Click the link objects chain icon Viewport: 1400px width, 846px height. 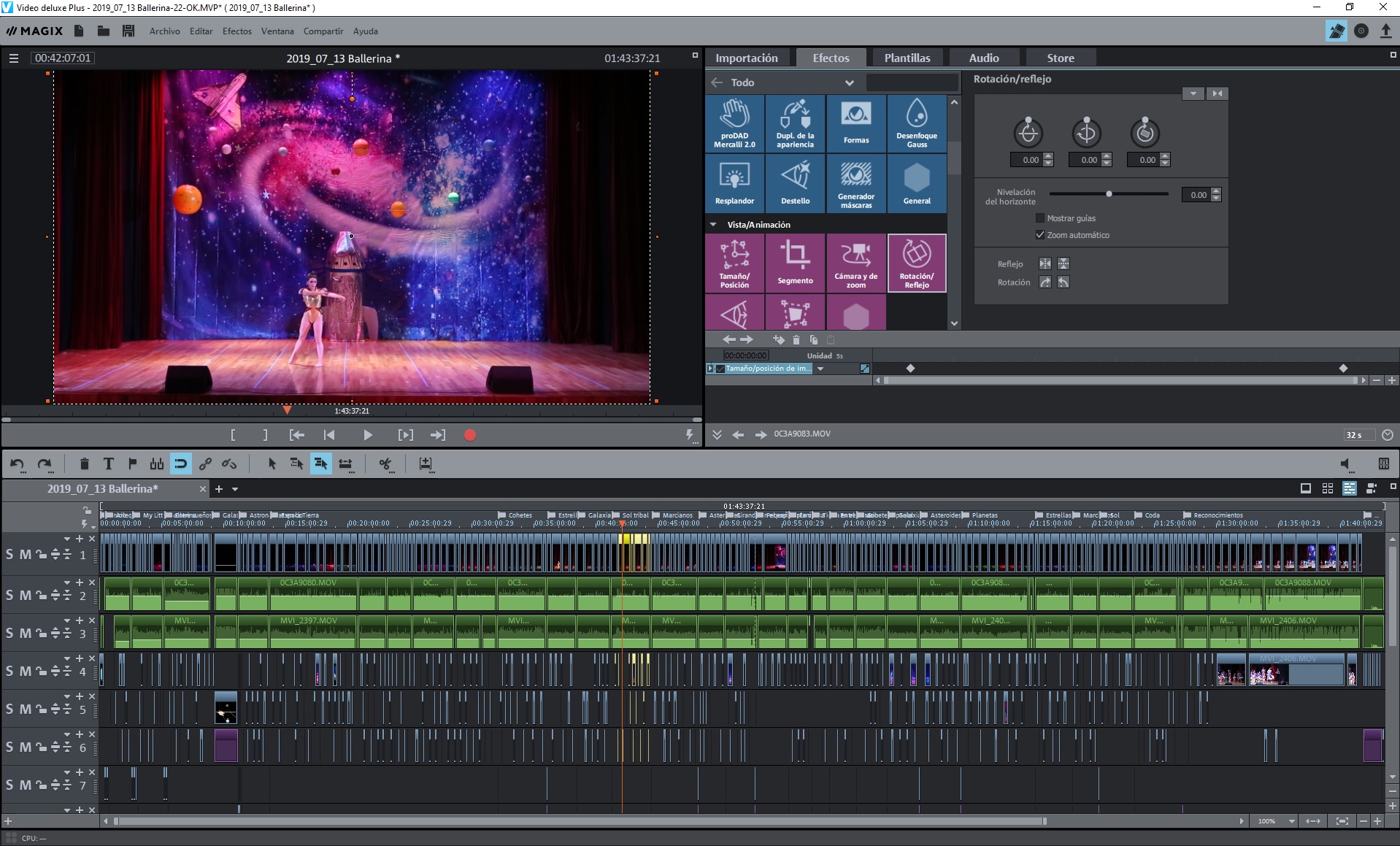[x=205, y=464]
